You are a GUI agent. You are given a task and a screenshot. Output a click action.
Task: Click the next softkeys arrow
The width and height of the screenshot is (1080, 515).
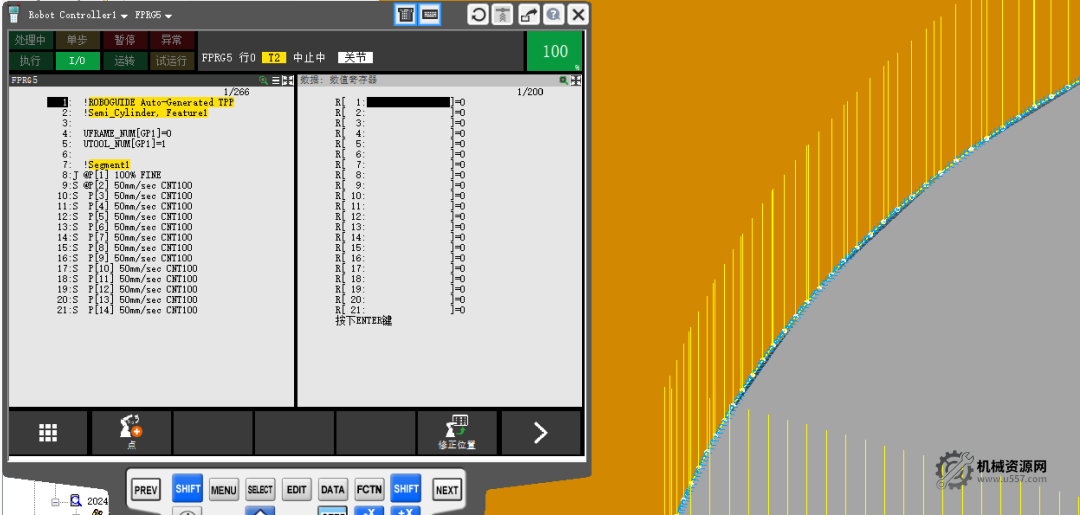540,432
